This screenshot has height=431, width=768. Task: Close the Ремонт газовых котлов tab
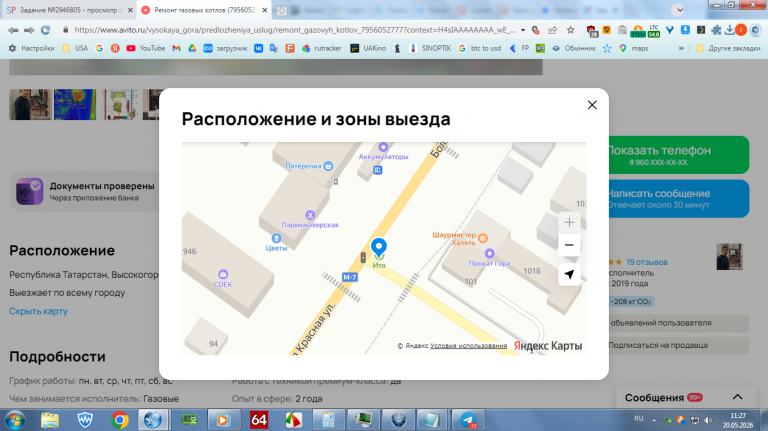(x=264, y=10)
